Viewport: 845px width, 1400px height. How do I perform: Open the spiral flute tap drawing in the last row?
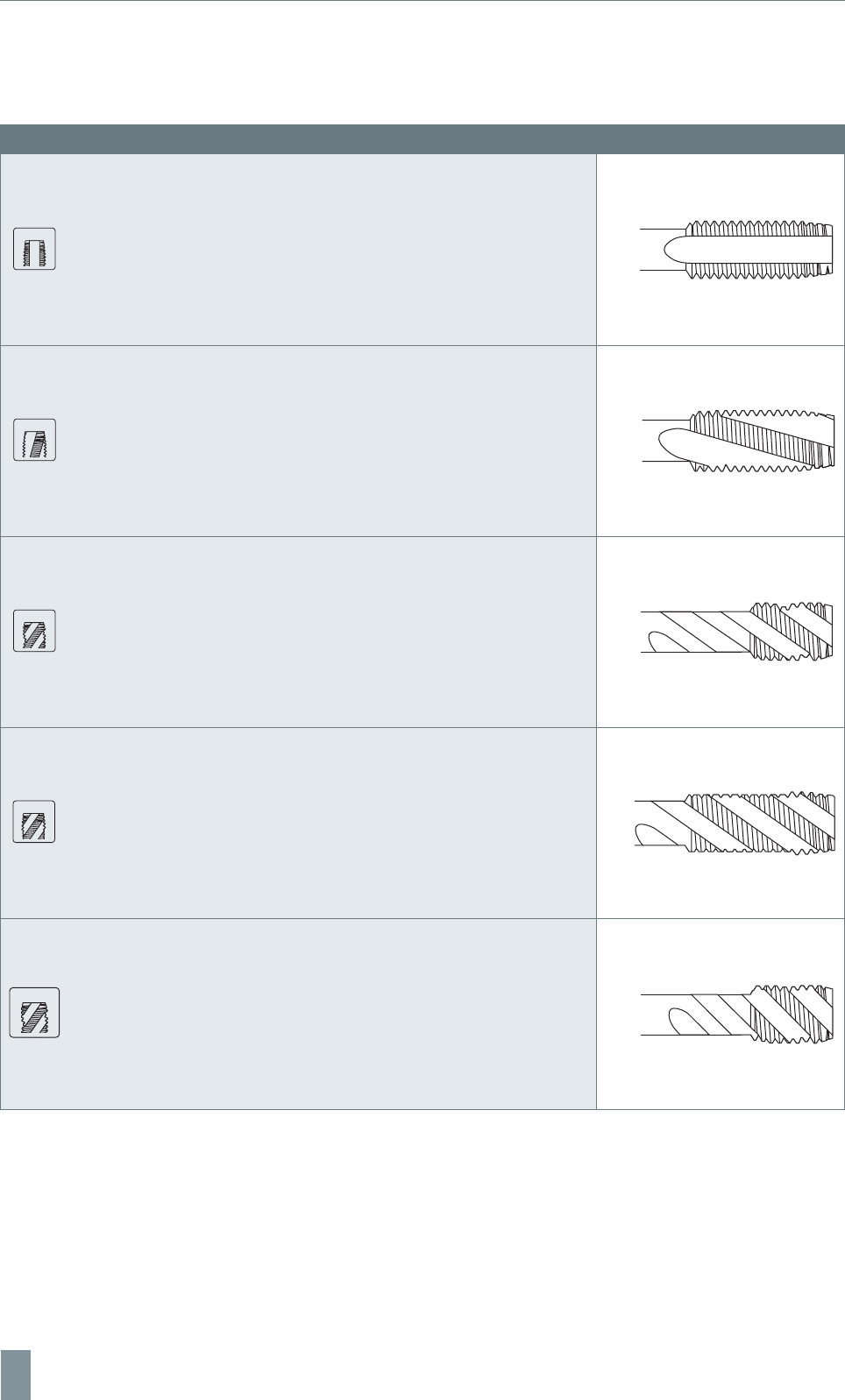736,1015
